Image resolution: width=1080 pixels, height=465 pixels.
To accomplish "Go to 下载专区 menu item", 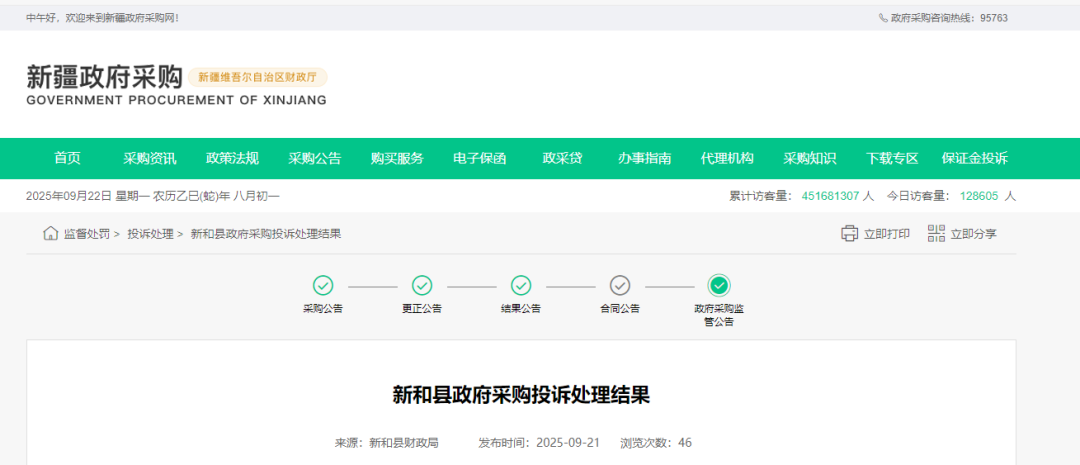I will point(892,158).
